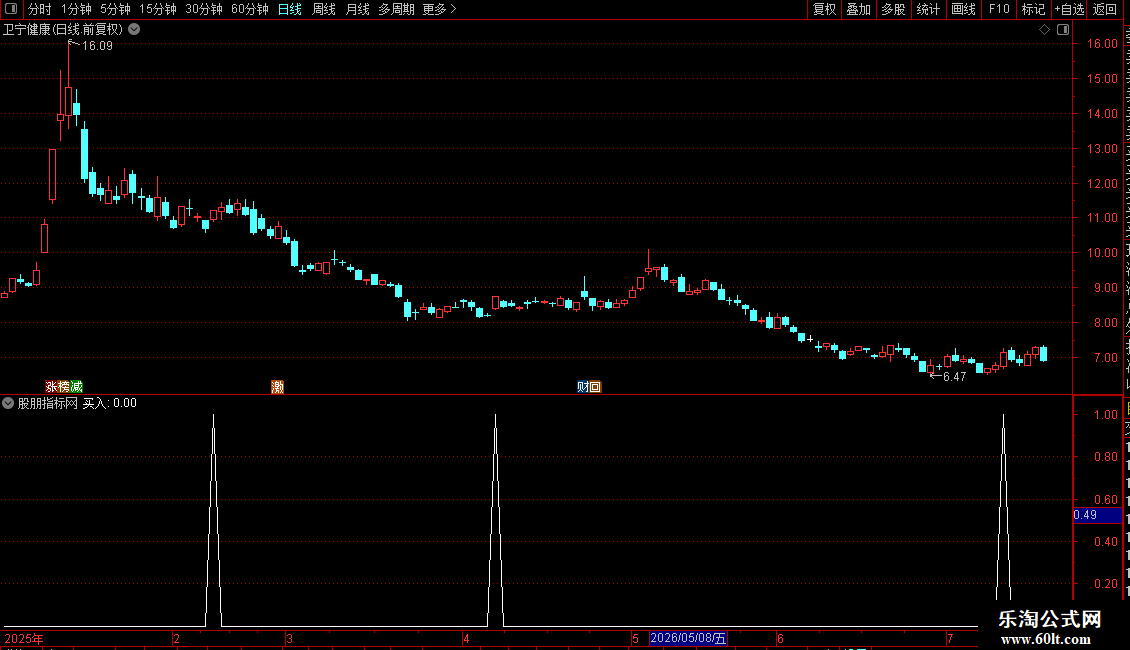Click the 6.47 low price label

pyautogui.click(x=954, y=377)
